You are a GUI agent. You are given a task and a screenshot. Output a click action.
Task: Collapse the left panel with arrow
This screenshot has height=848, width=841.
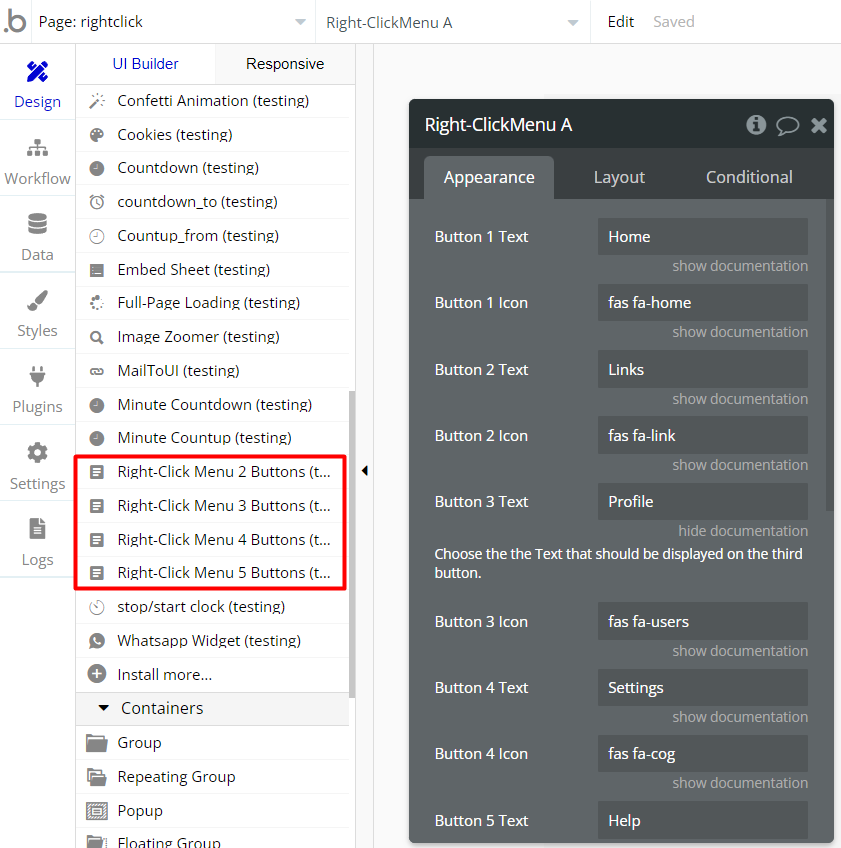(365, 470)
